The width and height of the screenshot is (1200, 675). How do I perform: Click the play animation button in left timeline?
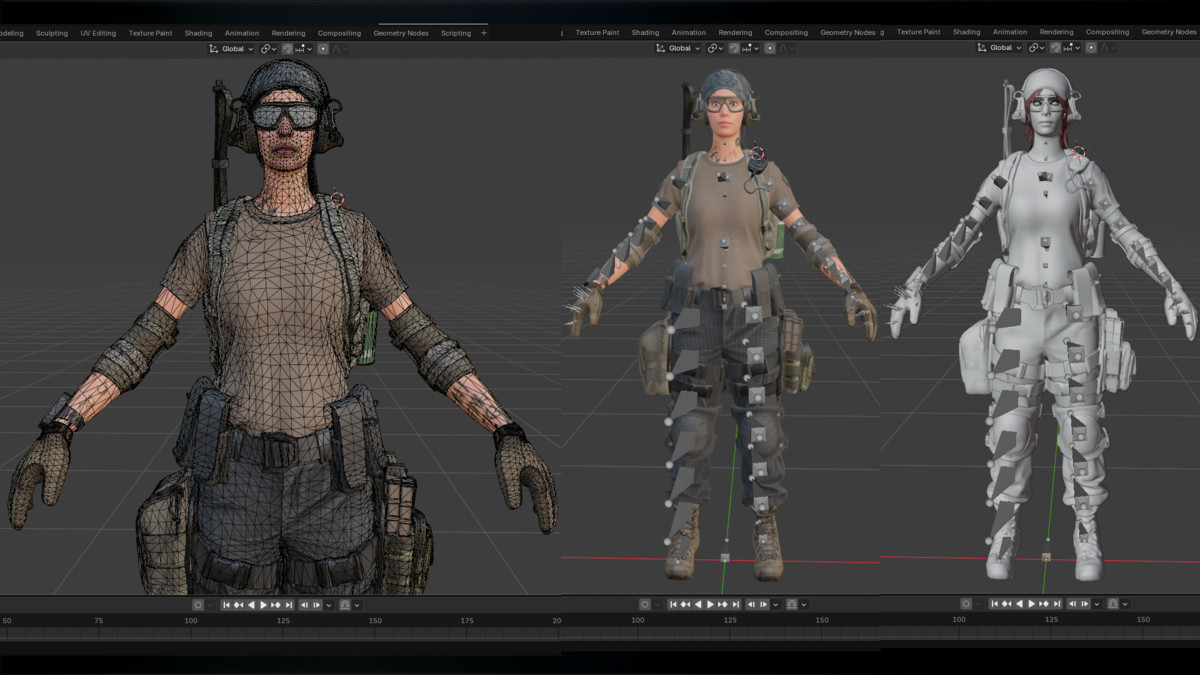click(x=263, y=605)
